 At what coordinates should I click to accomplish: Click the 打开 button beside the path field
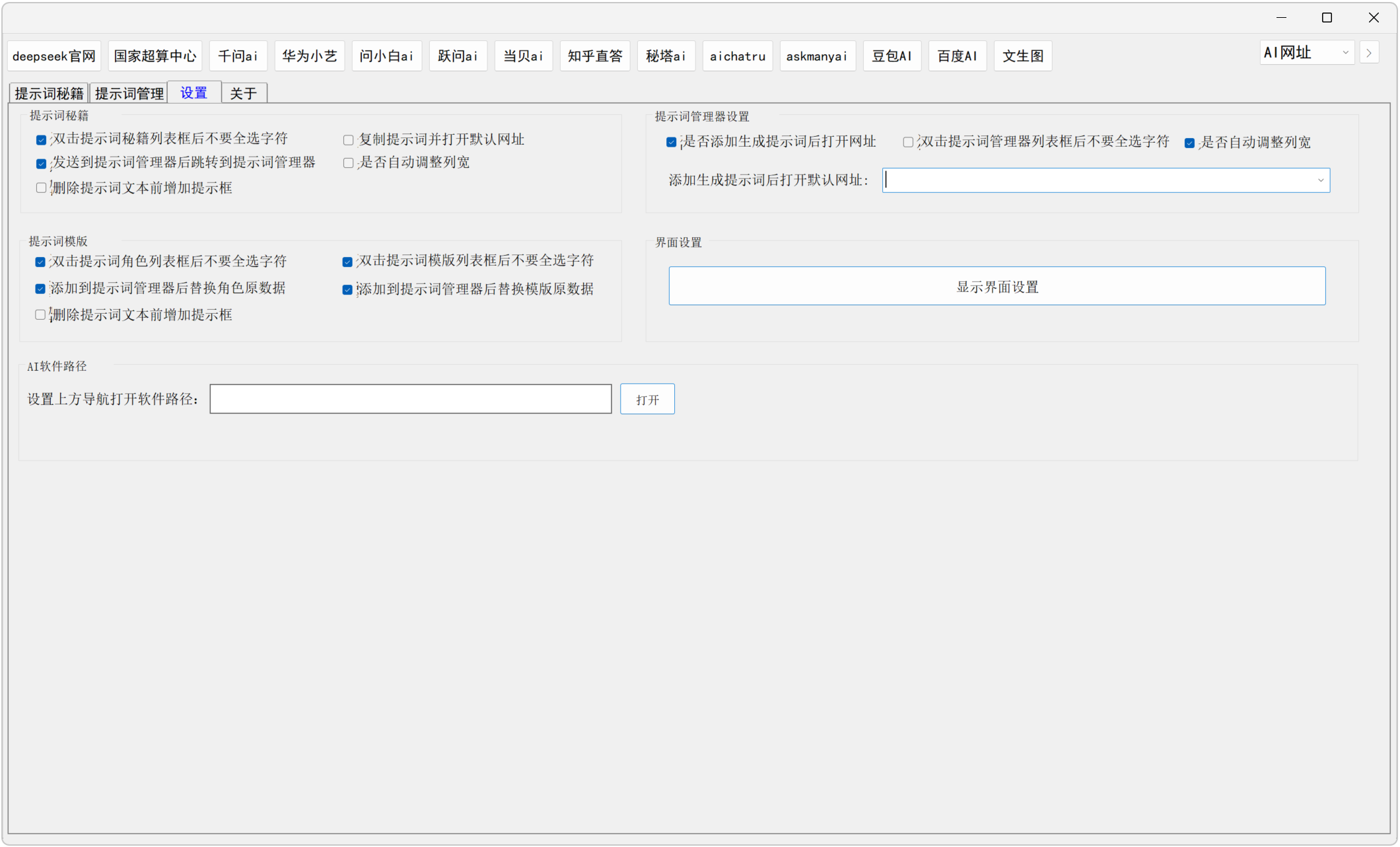click(x=647, y=399)
